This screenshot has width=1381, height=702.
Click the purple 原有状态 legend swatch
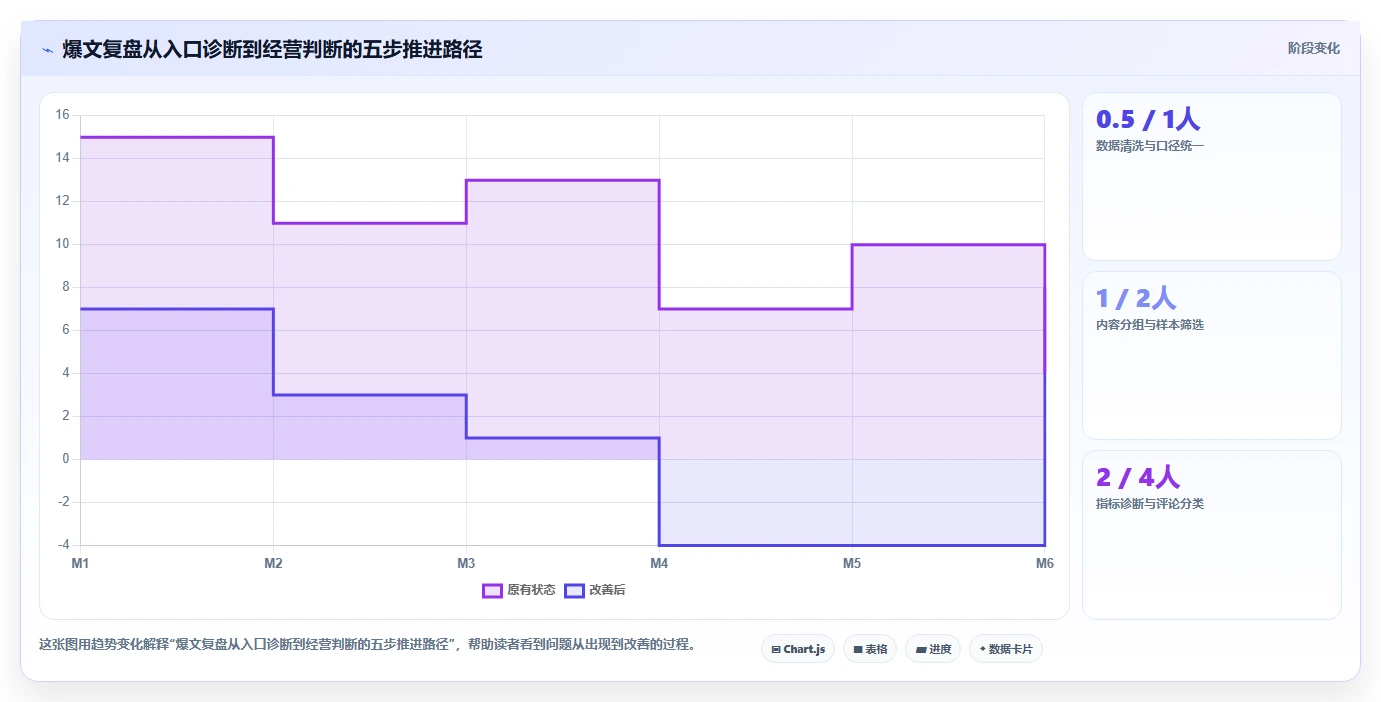pos(492,590)
